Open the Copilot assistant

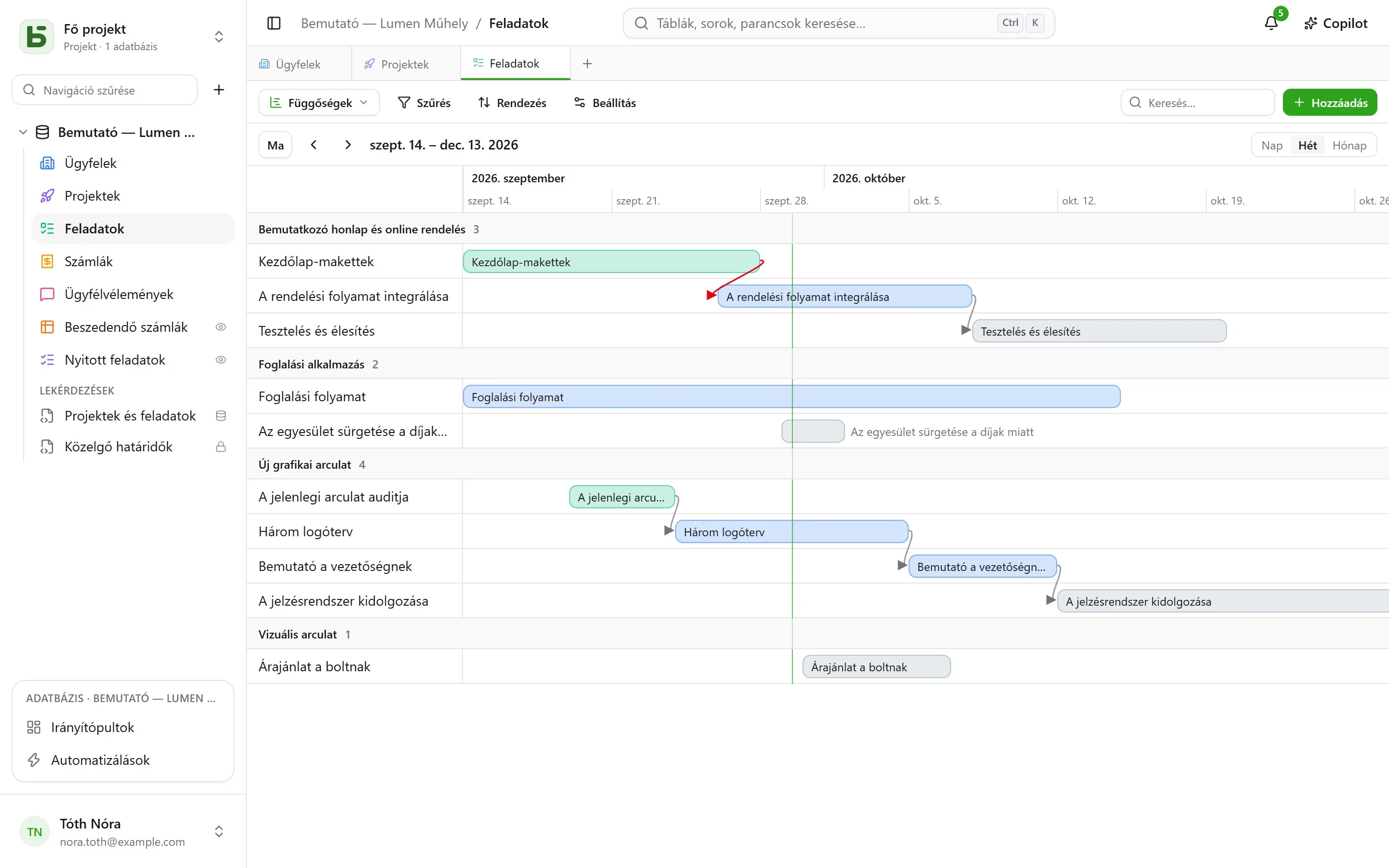[1335, 23]
